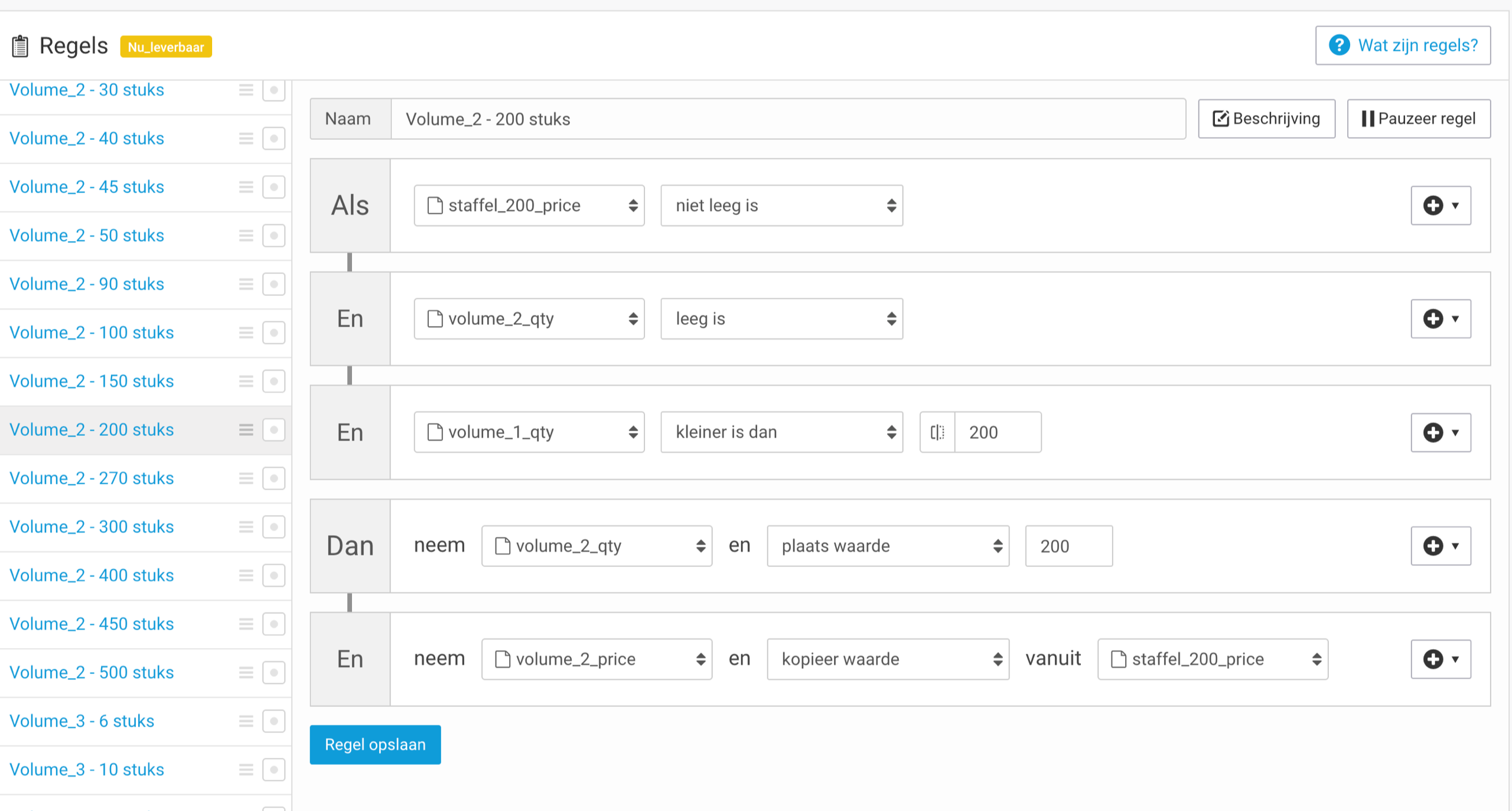The width and height of the screenshot is (1512, 811).
Task: Open rule Volume_2 - 500 stuks
Action: coord(92,672)
